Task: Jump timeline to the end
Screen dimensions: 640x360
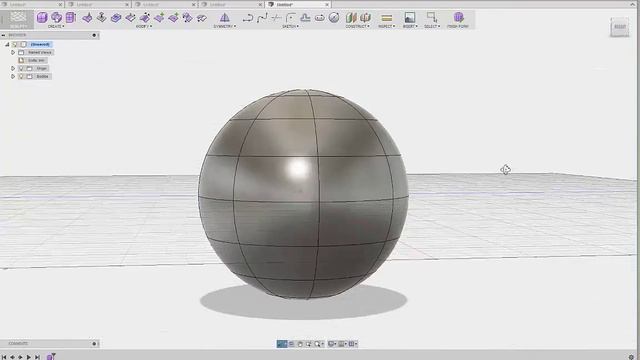Action: coord(37,357)
